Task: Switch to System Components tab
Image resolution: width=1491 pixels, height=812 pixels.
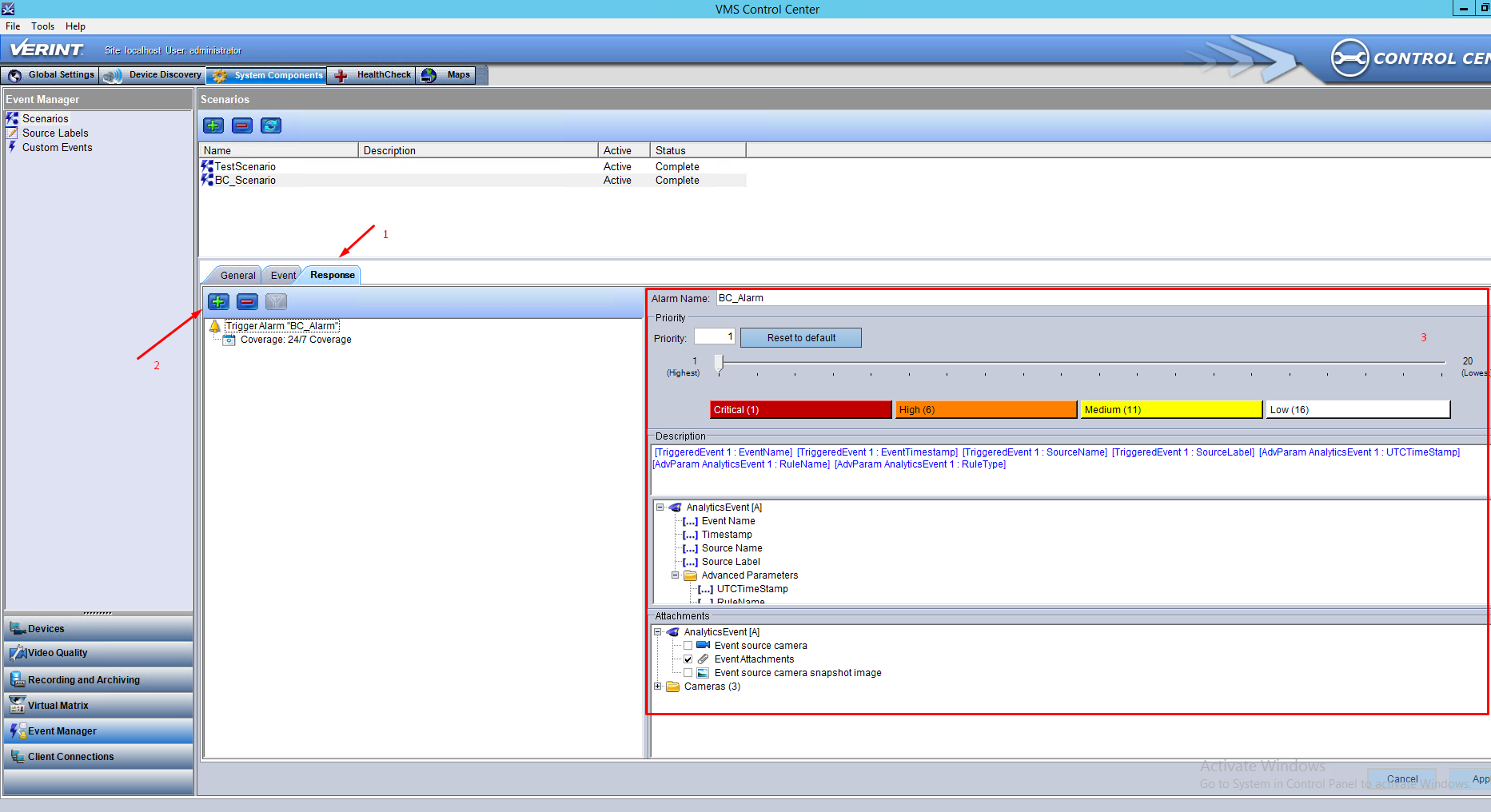Action: pyautogui.click(x=266, y=75)
